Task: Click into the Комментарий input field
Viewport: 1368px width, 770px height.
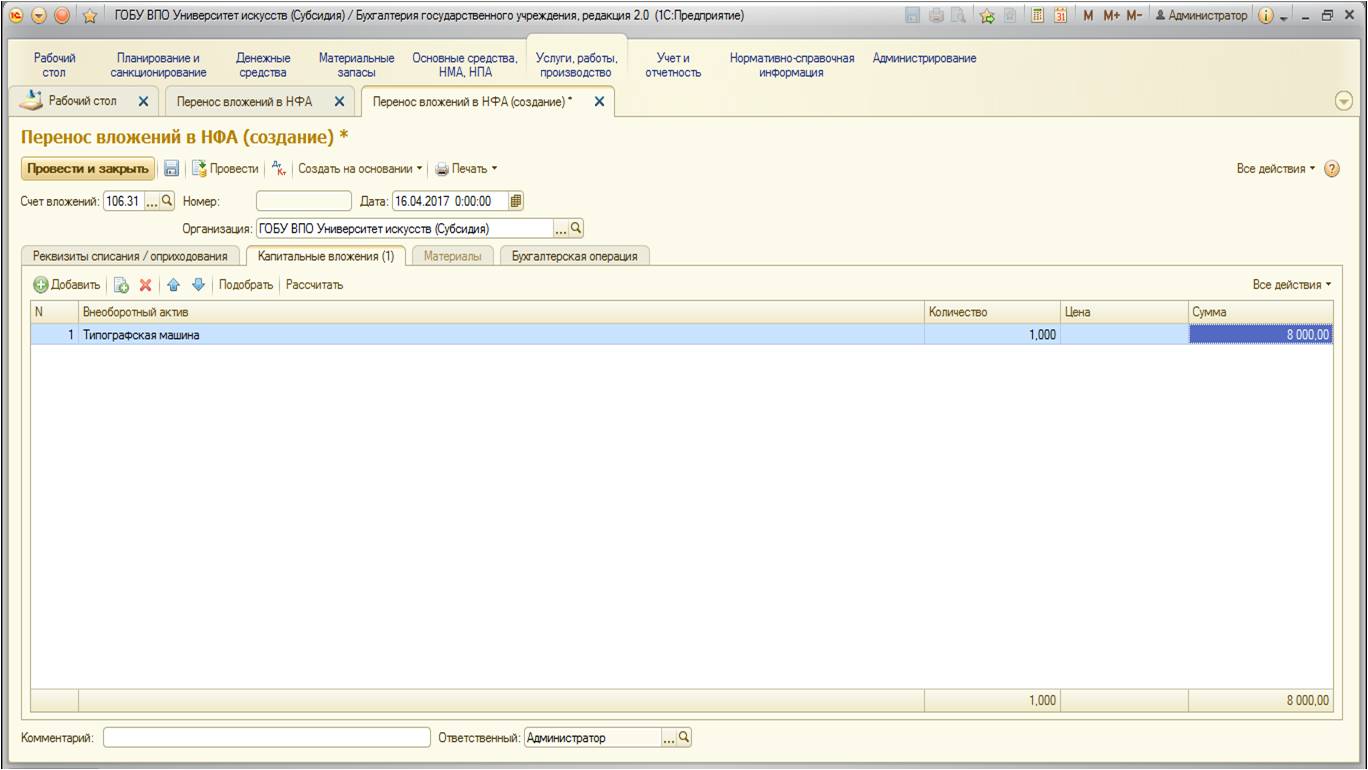Action: coord(266,738)
